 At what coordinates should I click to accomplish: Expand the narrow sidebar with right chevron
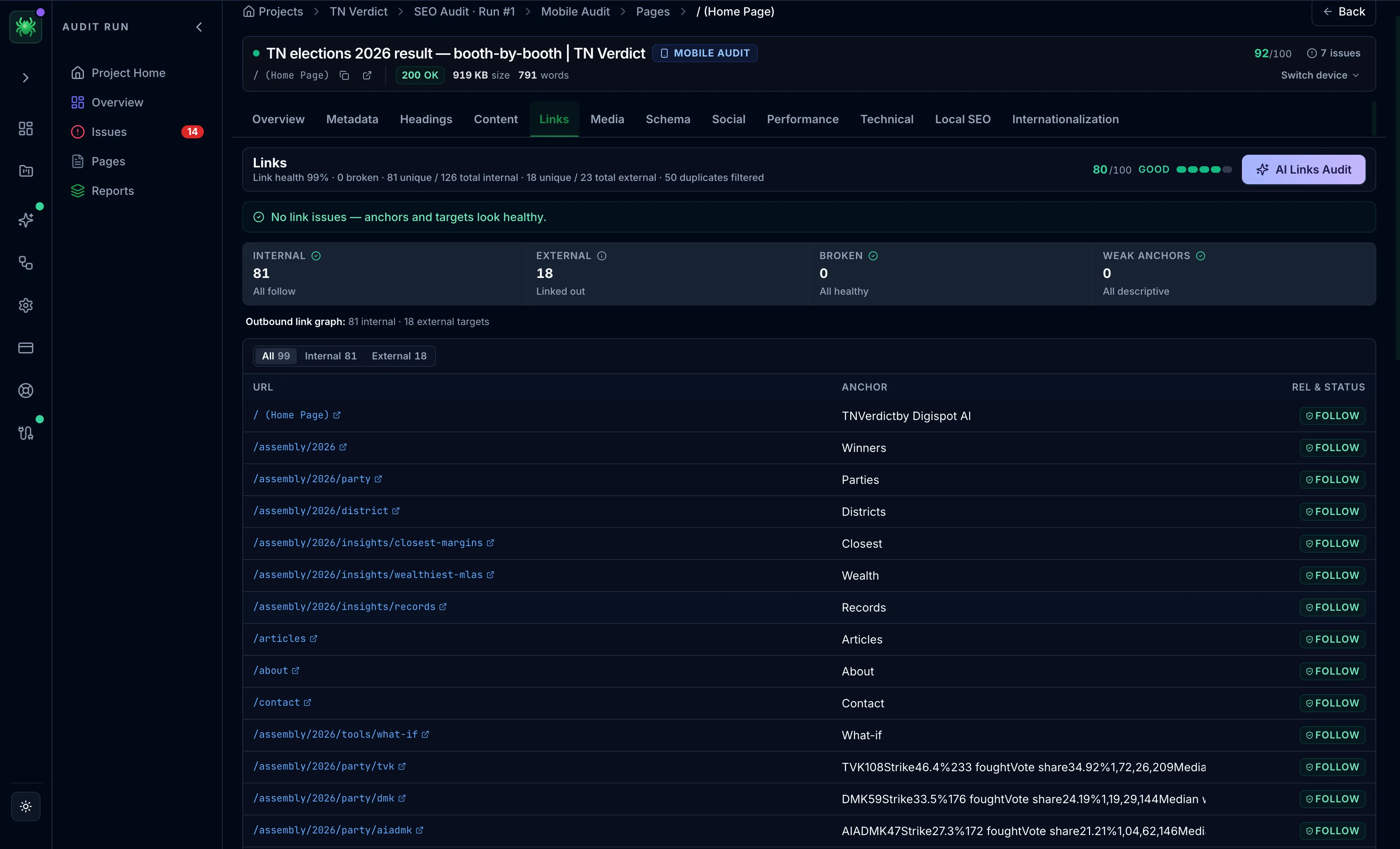point(25,78)
